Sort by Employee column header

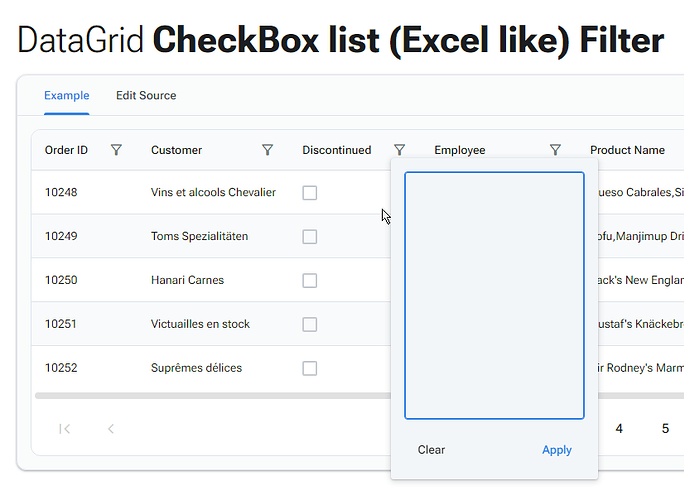tap(460, 150)
